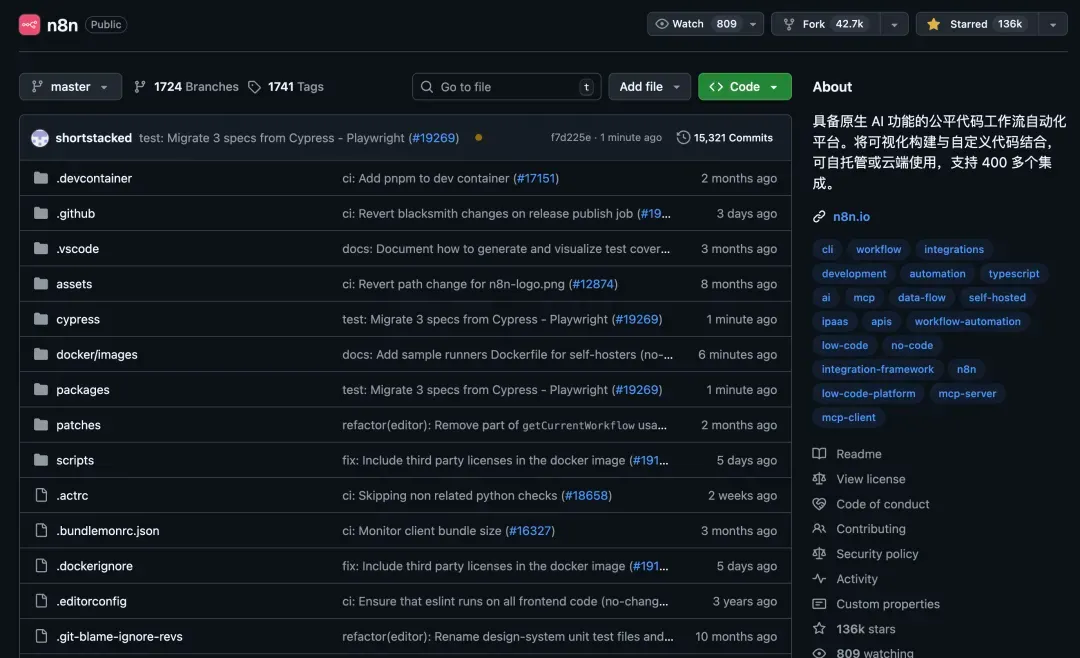Click the link icon next to n8n.io

coord(820,216)
